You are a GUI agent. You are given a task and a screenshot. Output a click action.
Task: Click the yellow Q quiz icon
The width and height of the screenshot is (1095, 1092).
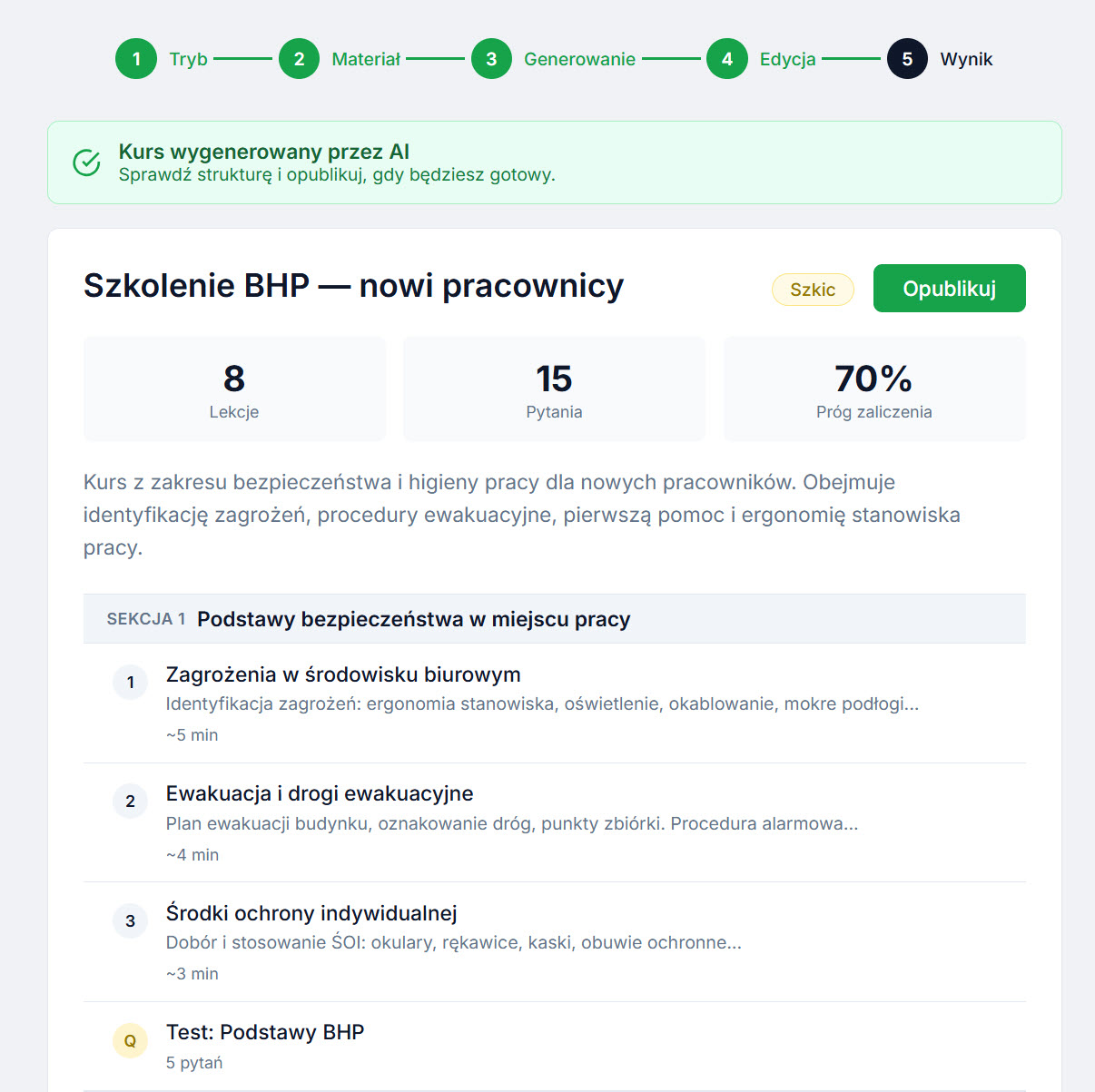130,1041
